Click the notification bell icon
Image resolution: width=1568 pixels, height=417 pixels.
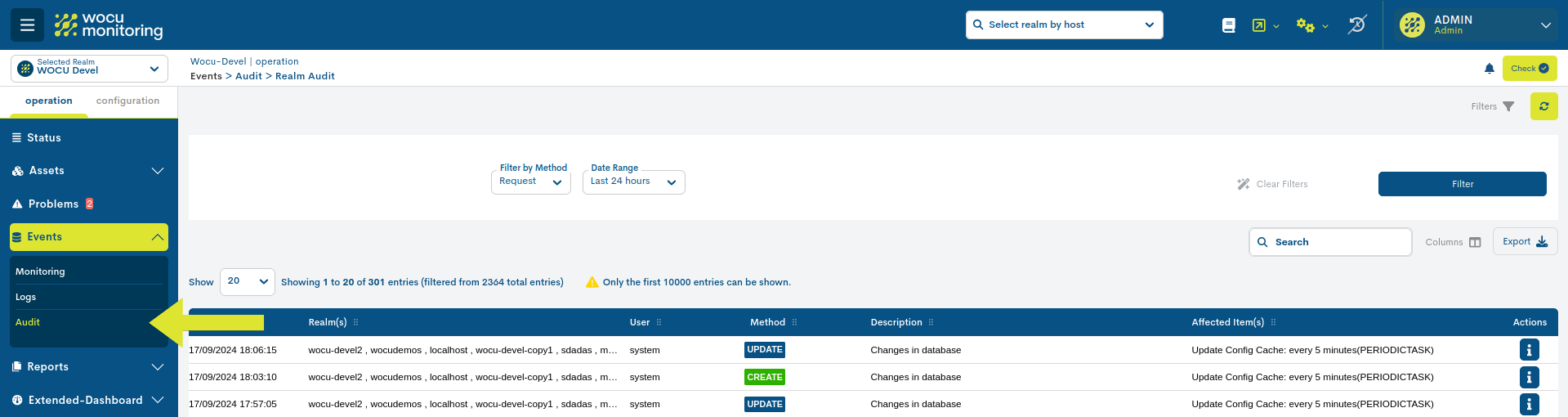[x=1489, y=69]
